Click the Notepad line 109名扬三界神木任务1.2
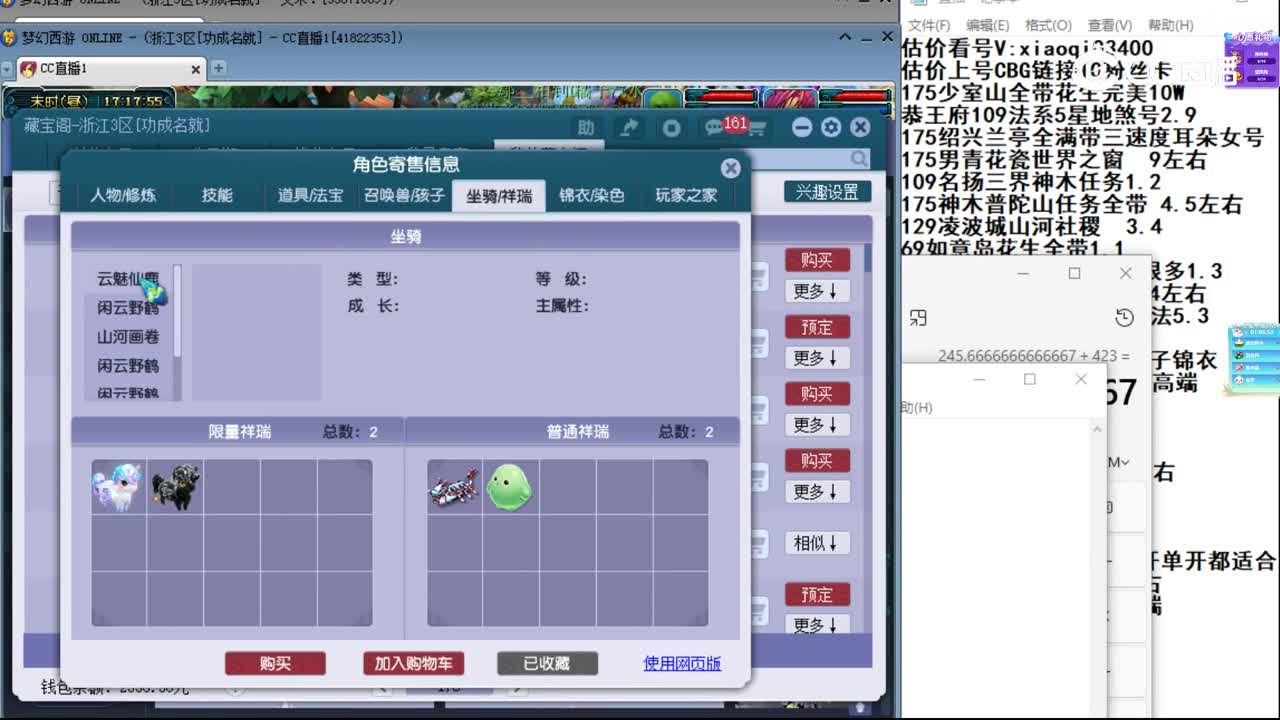 pyautogui.click(x=1031, y=182)
